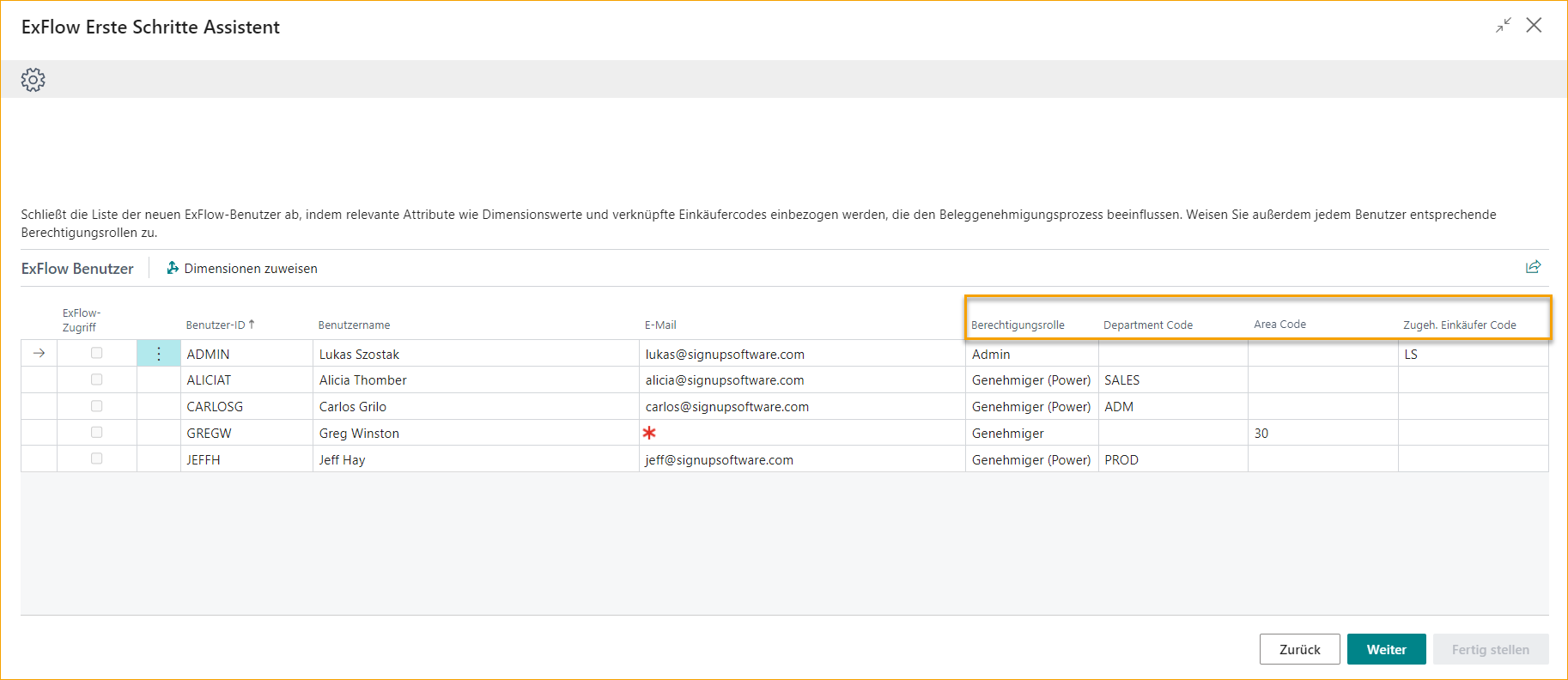Toggle ExFlow-Zugriff checkbox for ALICIAT

(x=96, y=379)
